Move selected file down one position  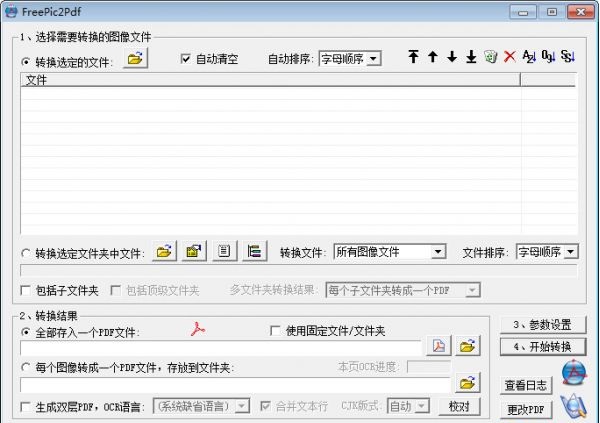tap(452, 57)
